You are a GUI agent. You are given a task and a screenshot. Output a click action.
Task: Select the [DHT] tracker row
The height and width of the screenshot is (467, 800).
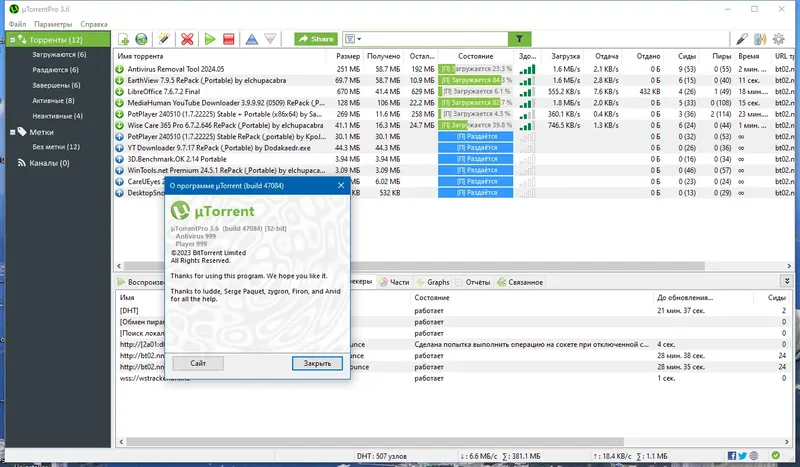click(x=454, y=311)
